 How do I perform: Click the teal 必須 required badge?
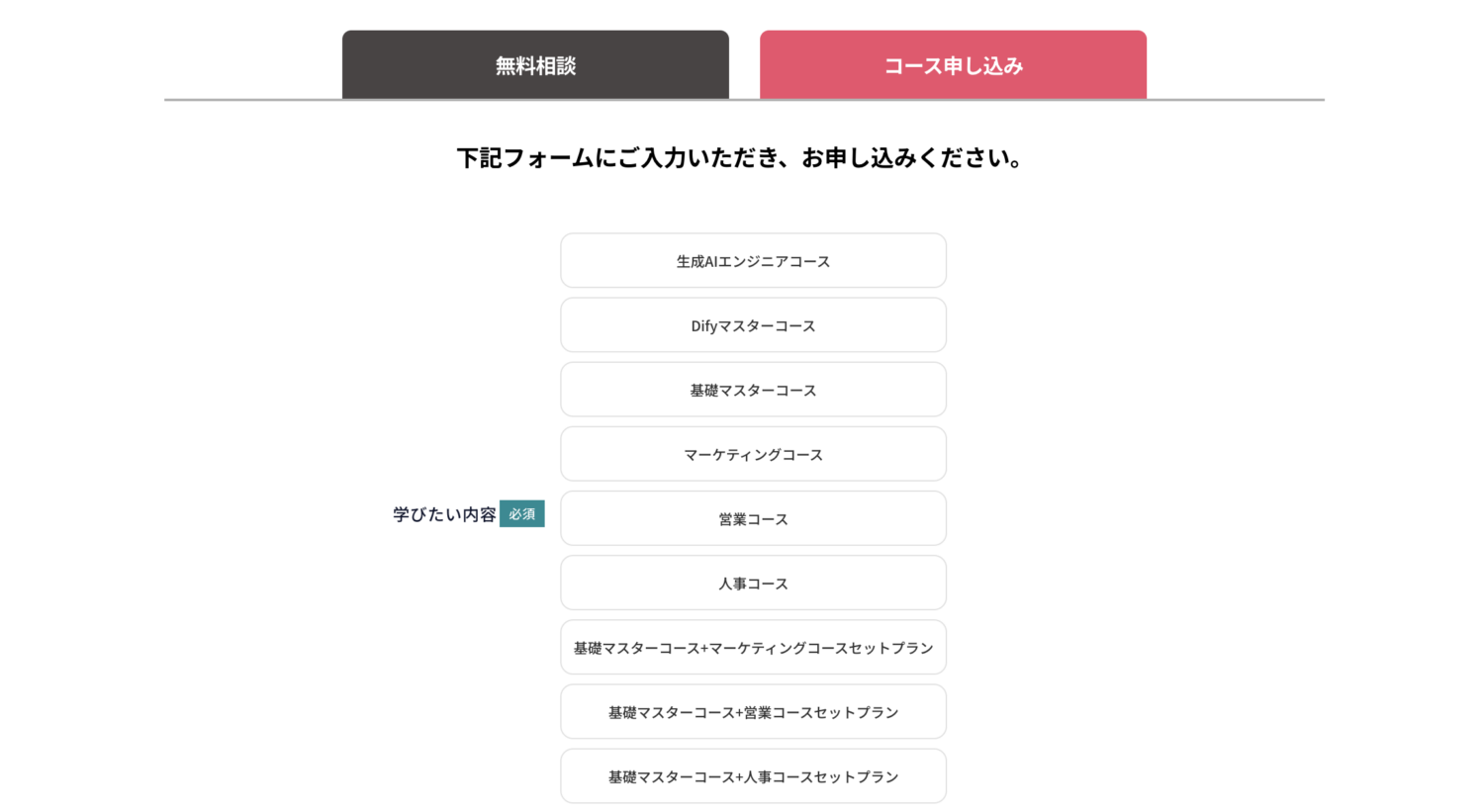click(x=521, y=513)
